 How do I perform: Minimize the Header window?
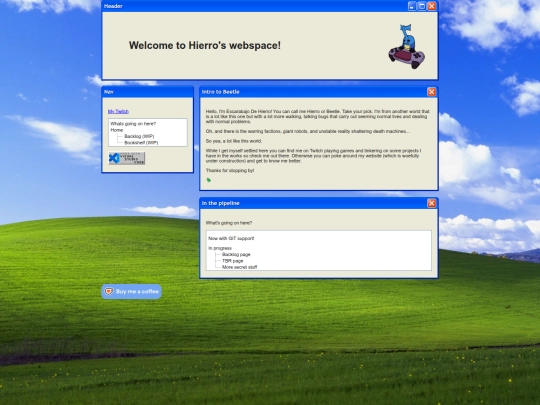click(x=412, y=6)
